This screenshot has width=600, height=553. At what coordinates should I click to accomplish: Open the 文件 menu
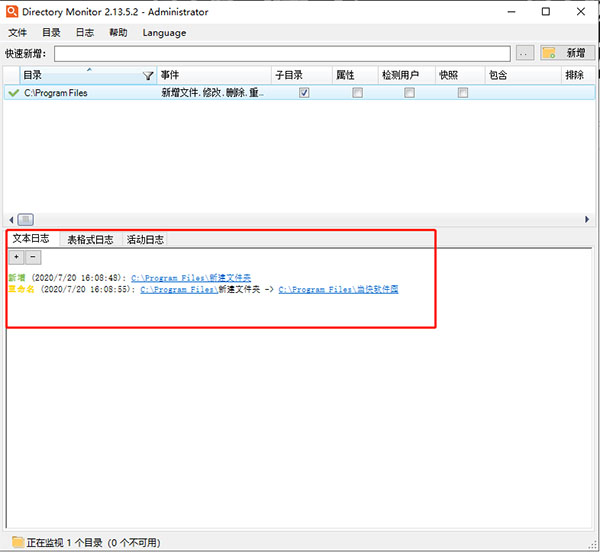[x=17, y=32]
